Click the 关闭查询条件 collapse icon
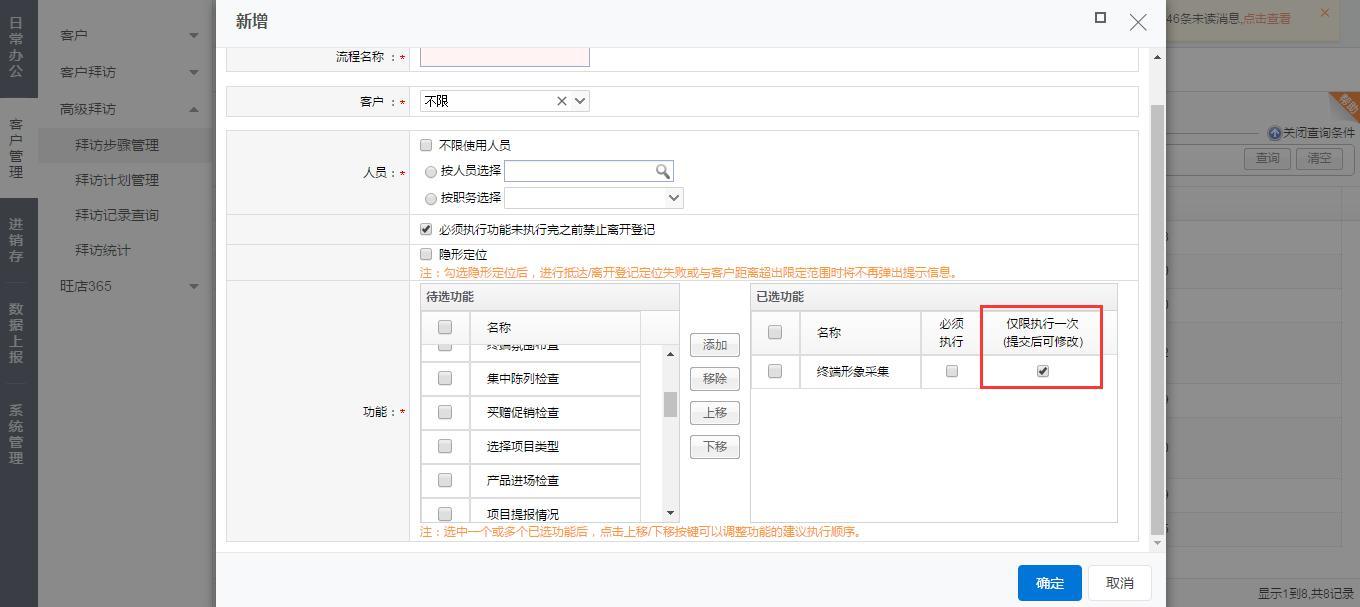This screenshot has width=1360, height=607. (1274, 133)
